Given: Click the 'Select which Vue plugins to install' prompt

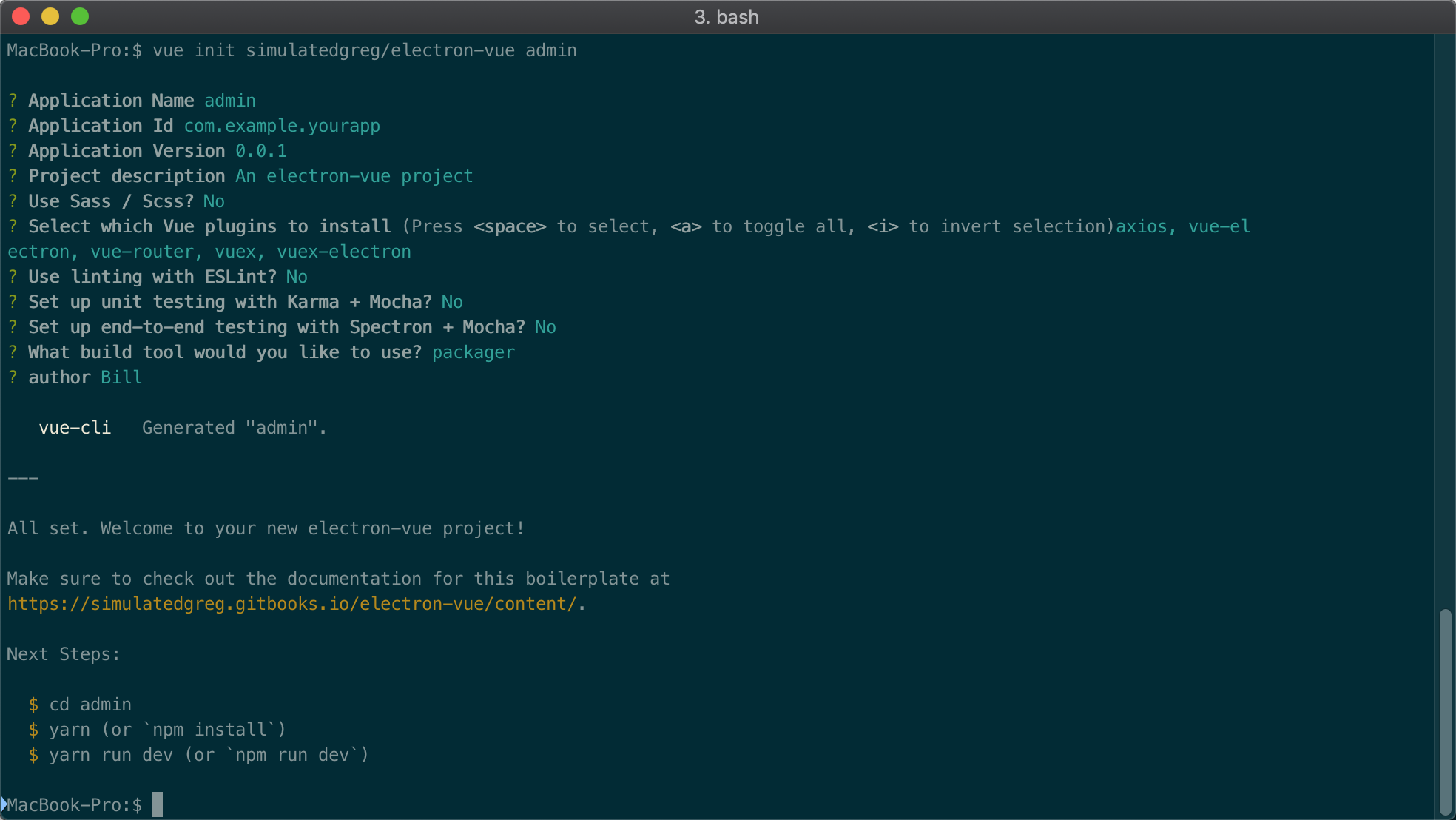Looking at the screenshot, I should (x=209, y=226).
